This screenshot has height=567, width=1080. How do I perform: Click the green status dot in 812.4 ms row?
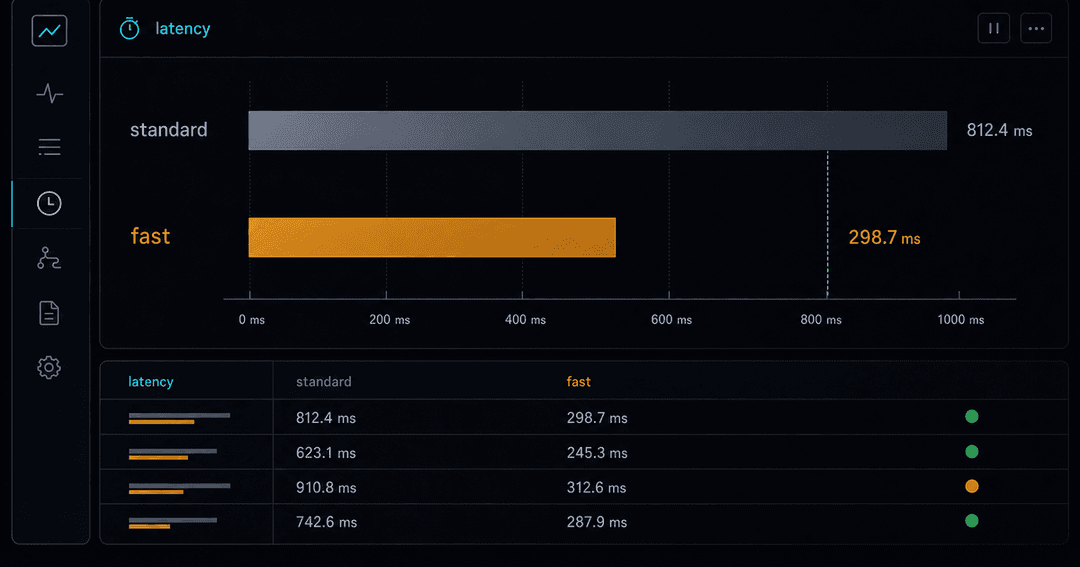click(971, 416)
